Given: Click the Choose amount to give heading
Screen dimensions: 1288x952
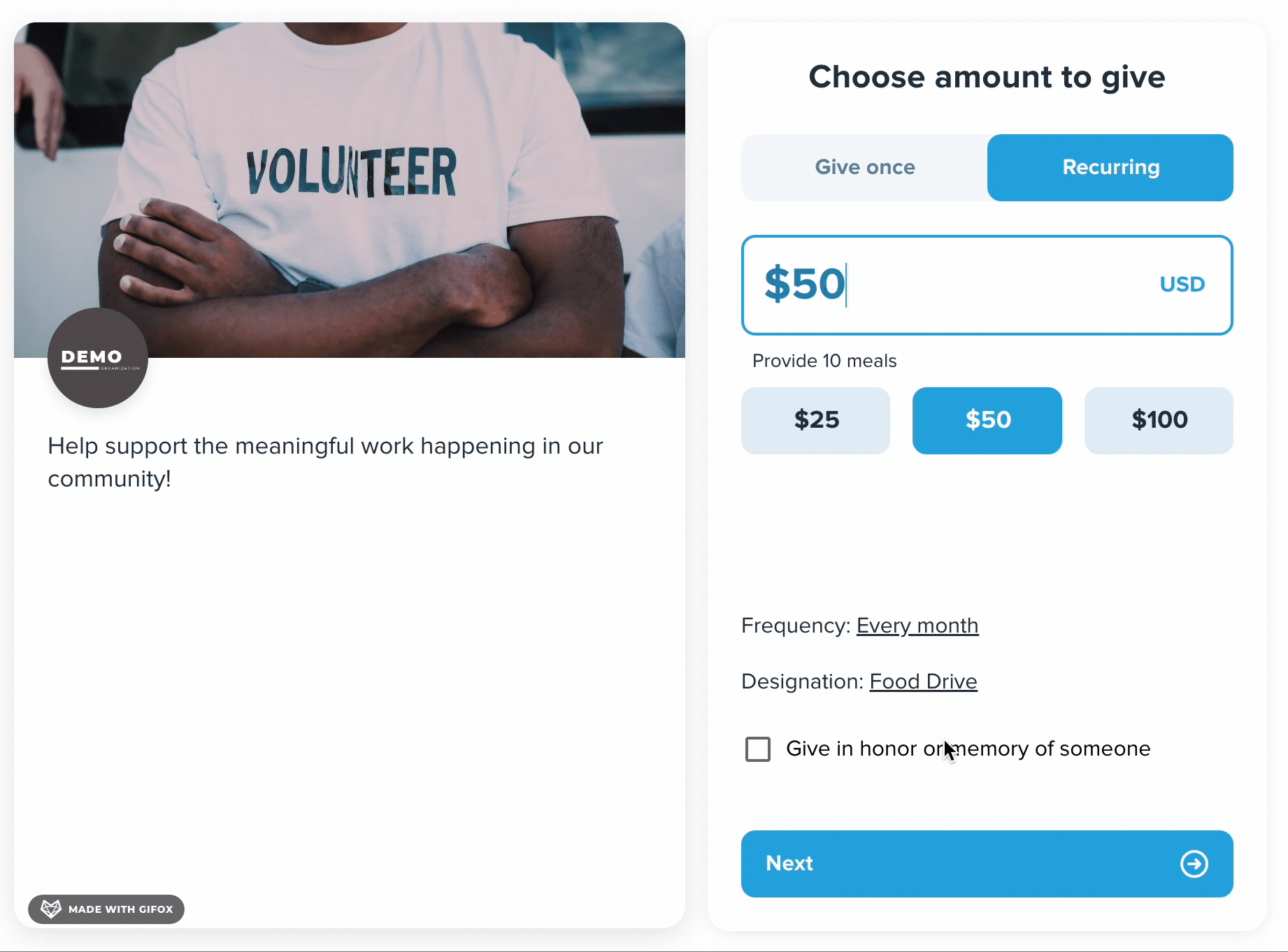Looking at the screenshot, I should pos(987,77).
